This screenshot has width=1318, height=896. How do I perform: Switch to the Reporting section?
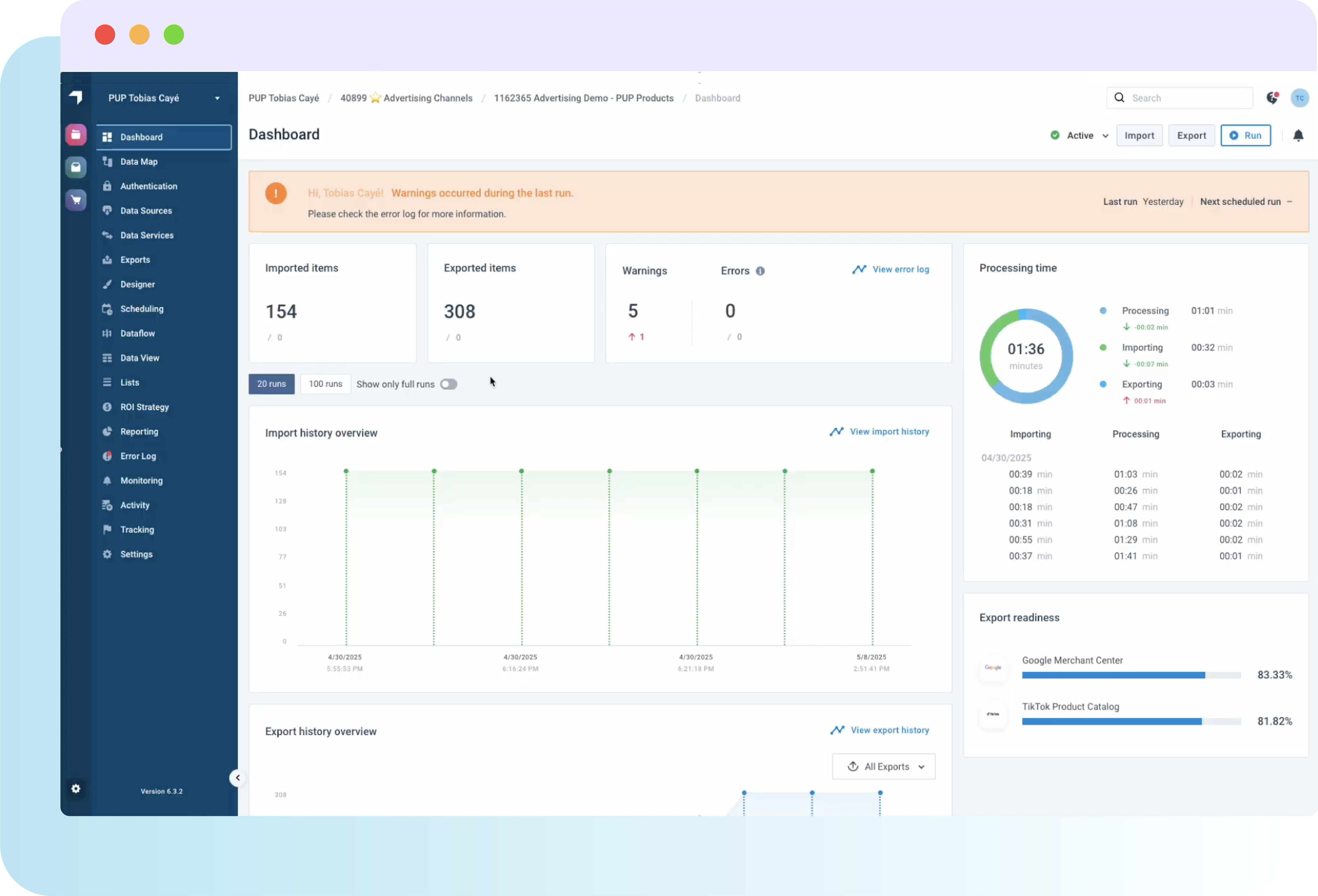click(x=139, y=431)
